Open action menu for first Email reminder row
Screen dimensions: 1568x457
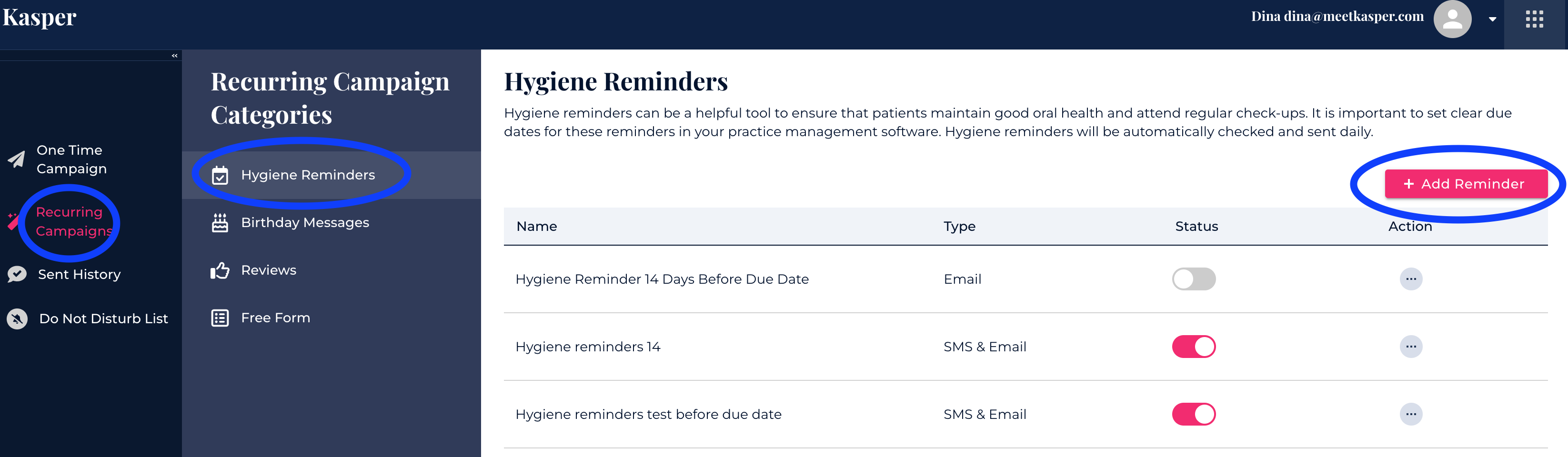pos(1410,279)
